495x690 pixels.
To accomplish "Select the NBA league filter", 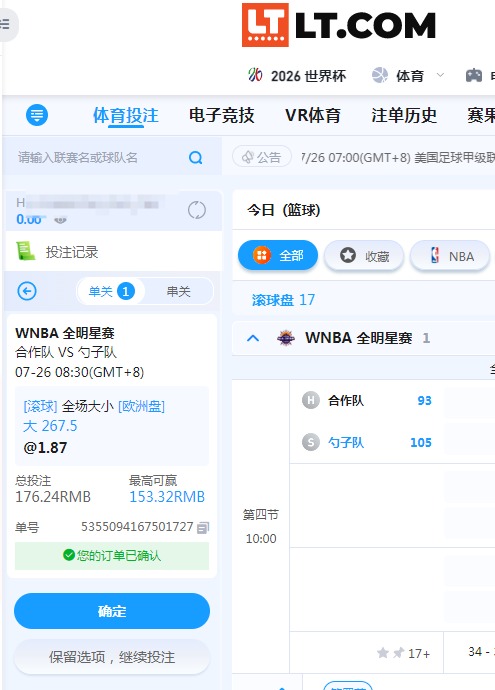I will 450,256.
